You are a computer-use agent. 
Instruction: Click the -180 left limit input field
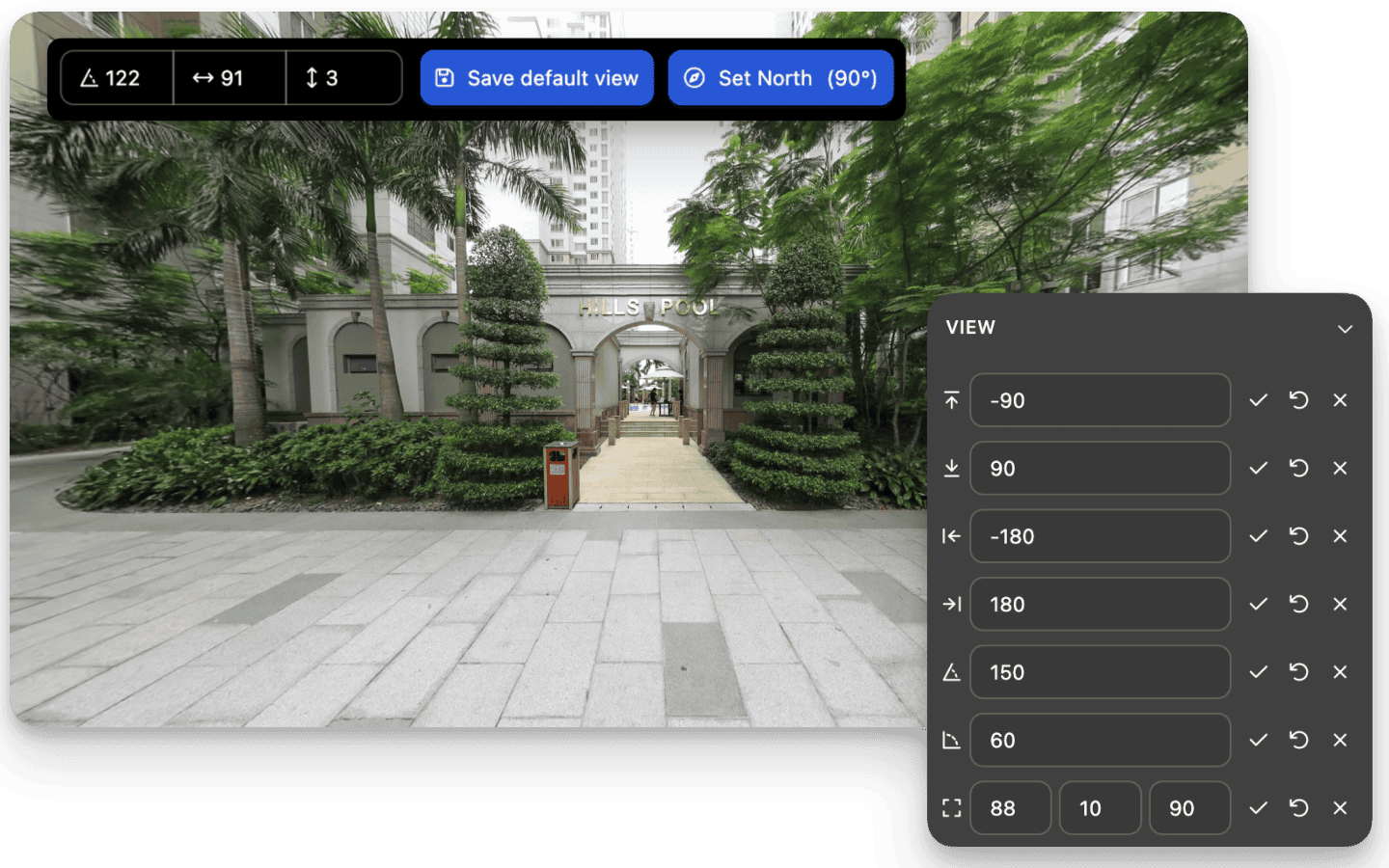pos(1100,536)
